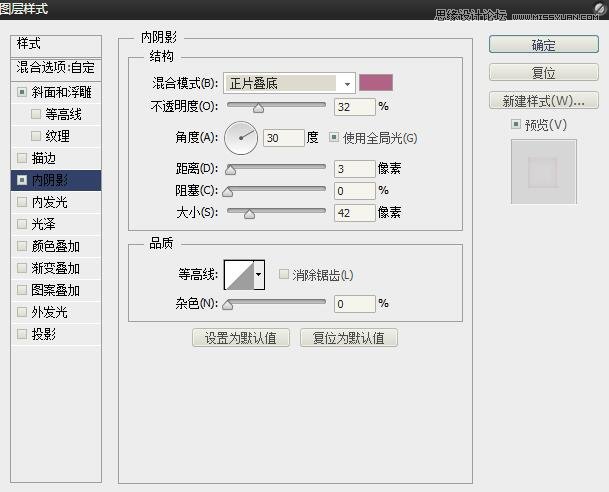609x492 pixels.
Task: Click the 不透明度 value field
Action: pyautogui.click(x=355, y=107)
